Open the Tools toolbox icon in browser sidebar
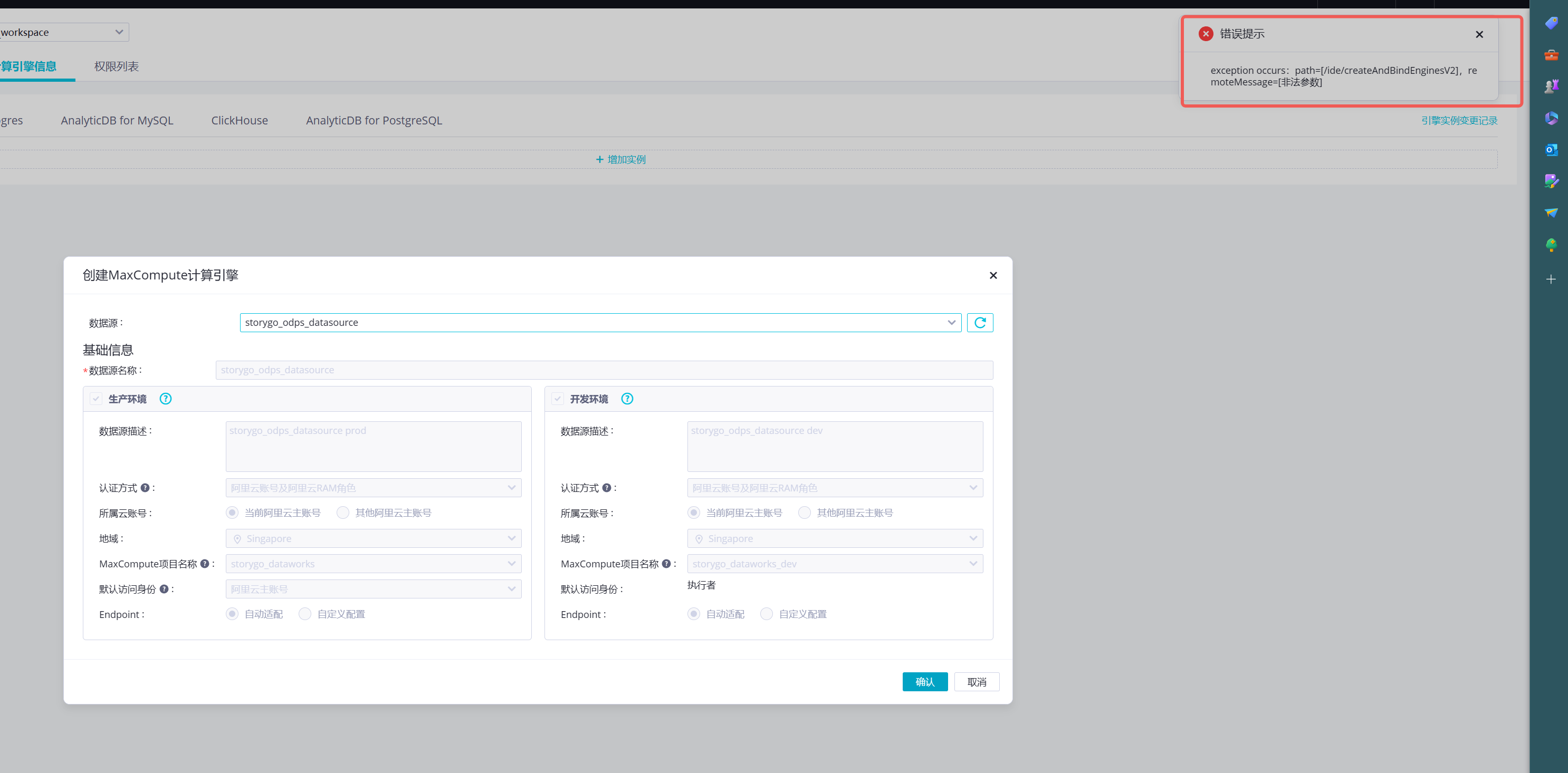 (x=1551, y=55)
